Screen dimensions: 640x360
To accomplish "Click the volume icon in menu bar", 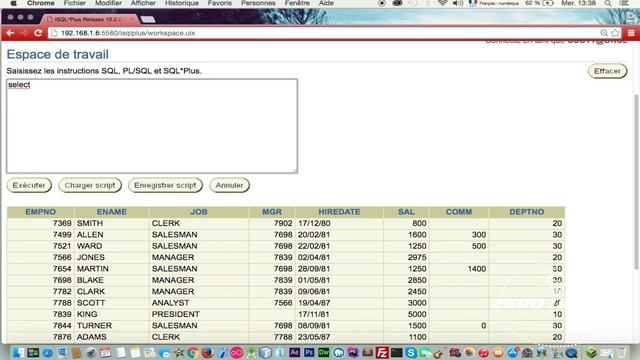I will point(458,3).
